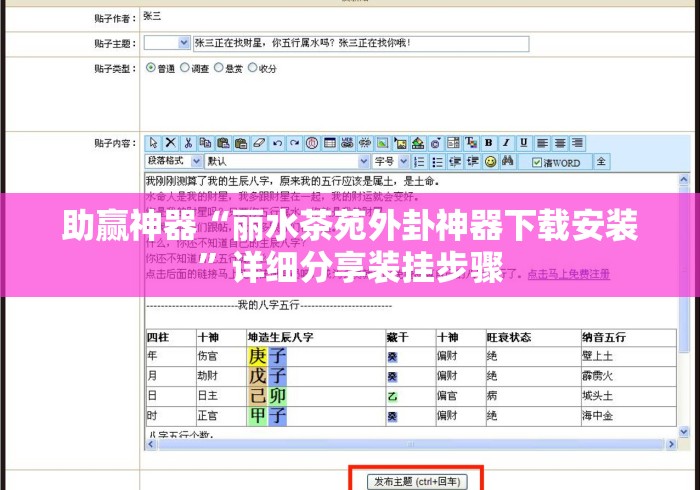700x490 pixels.
Task: Click the red circular stamp icon
Action: (x=312, y=143)
